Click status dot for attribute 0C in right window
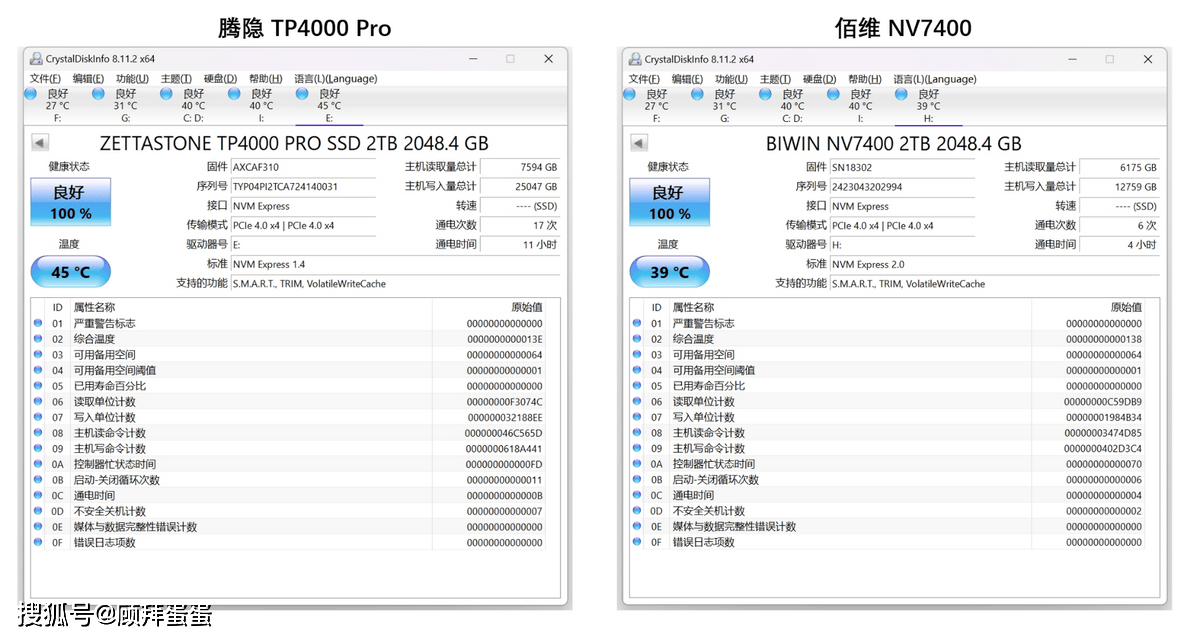The height and width of the screenshot is (641, 1200). tap(638, 495)
